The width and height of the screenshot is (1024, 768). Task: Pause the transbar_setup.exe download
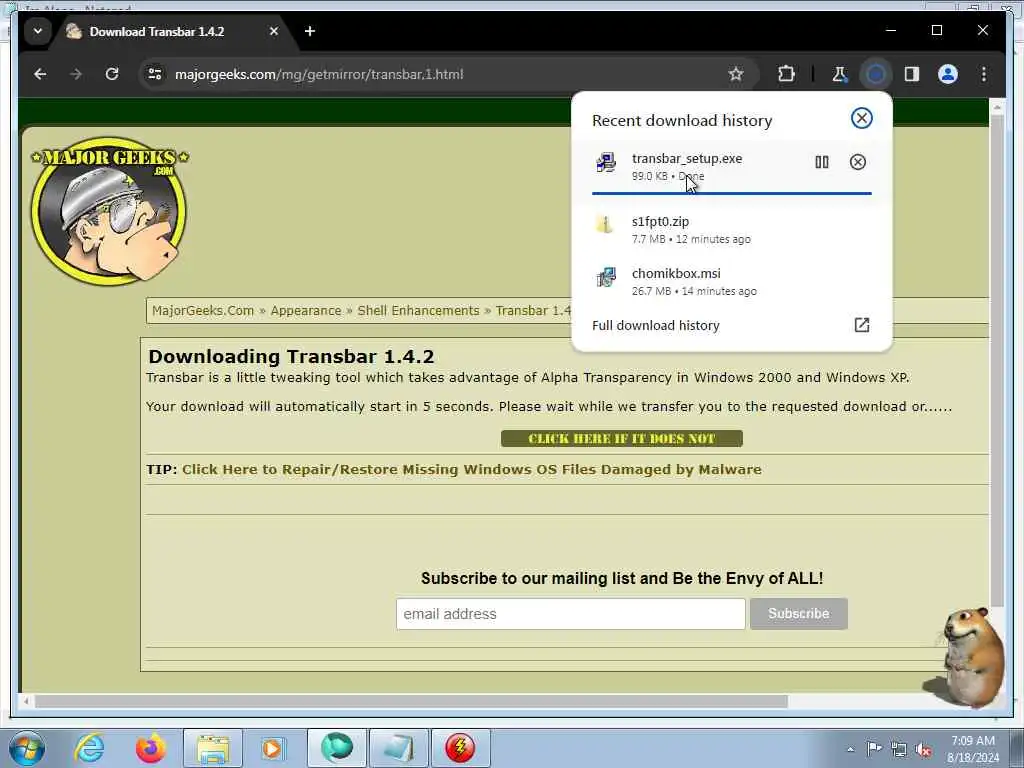822,162
